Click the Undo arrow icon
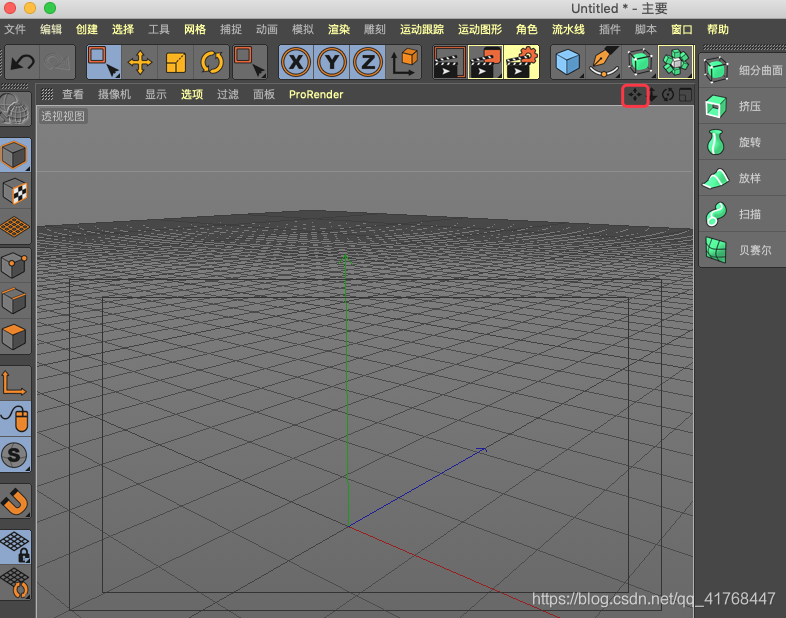This screenshot has width=786, height=618. [22, 62]
